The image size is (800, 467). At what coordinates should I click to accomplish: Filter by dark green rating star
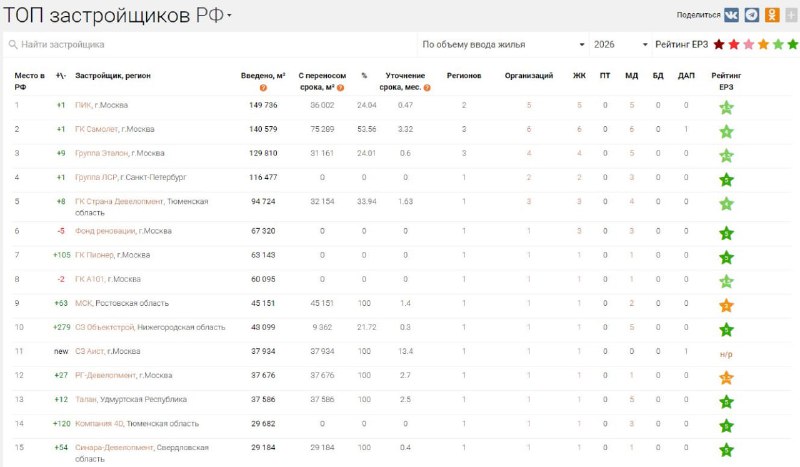[x=793, y=44]
